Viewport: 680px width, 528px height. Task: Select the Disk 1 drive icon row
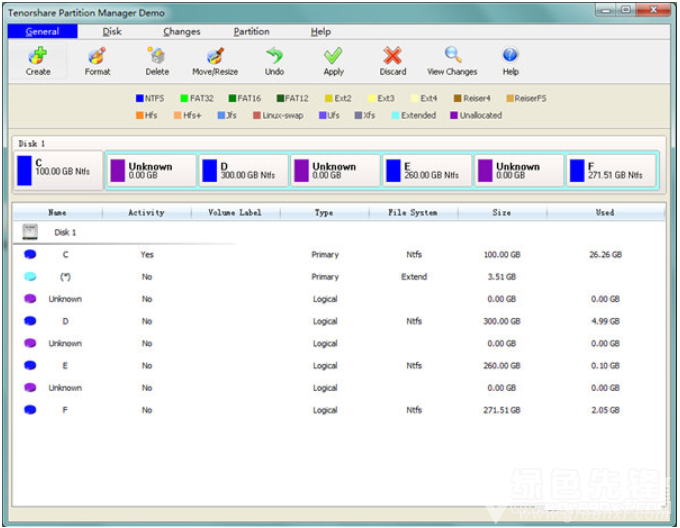pos(30,232)
